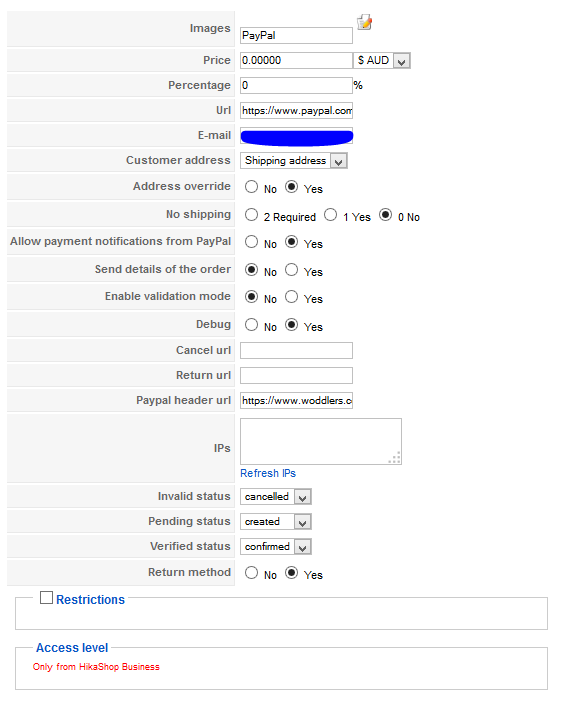561x703 pixels.
Task: Open the AUD currency dropdown
Action: pos(382,61)
